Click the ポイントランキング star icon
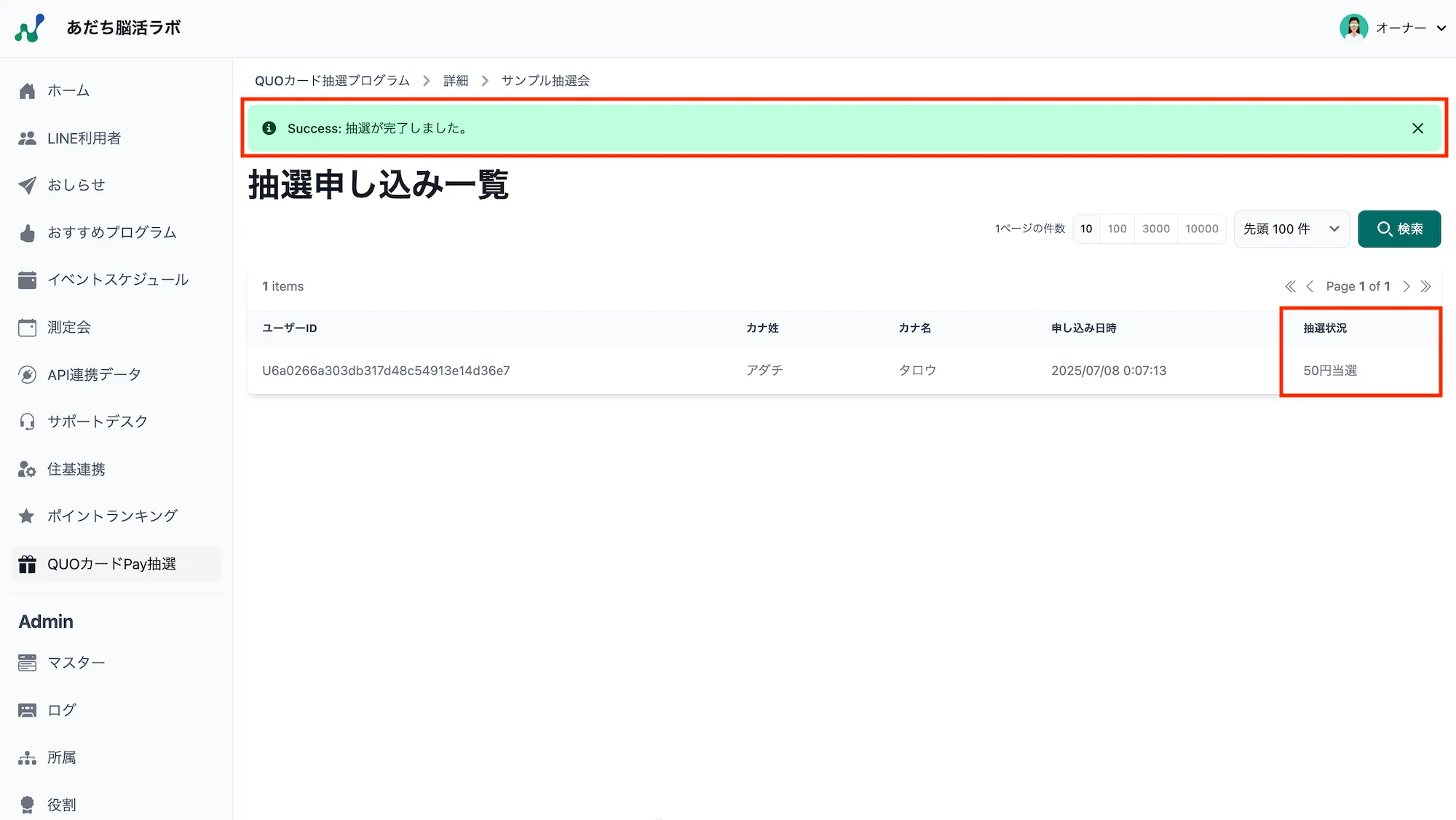This screenshot has height=820, width=1456. pos(27,516)
